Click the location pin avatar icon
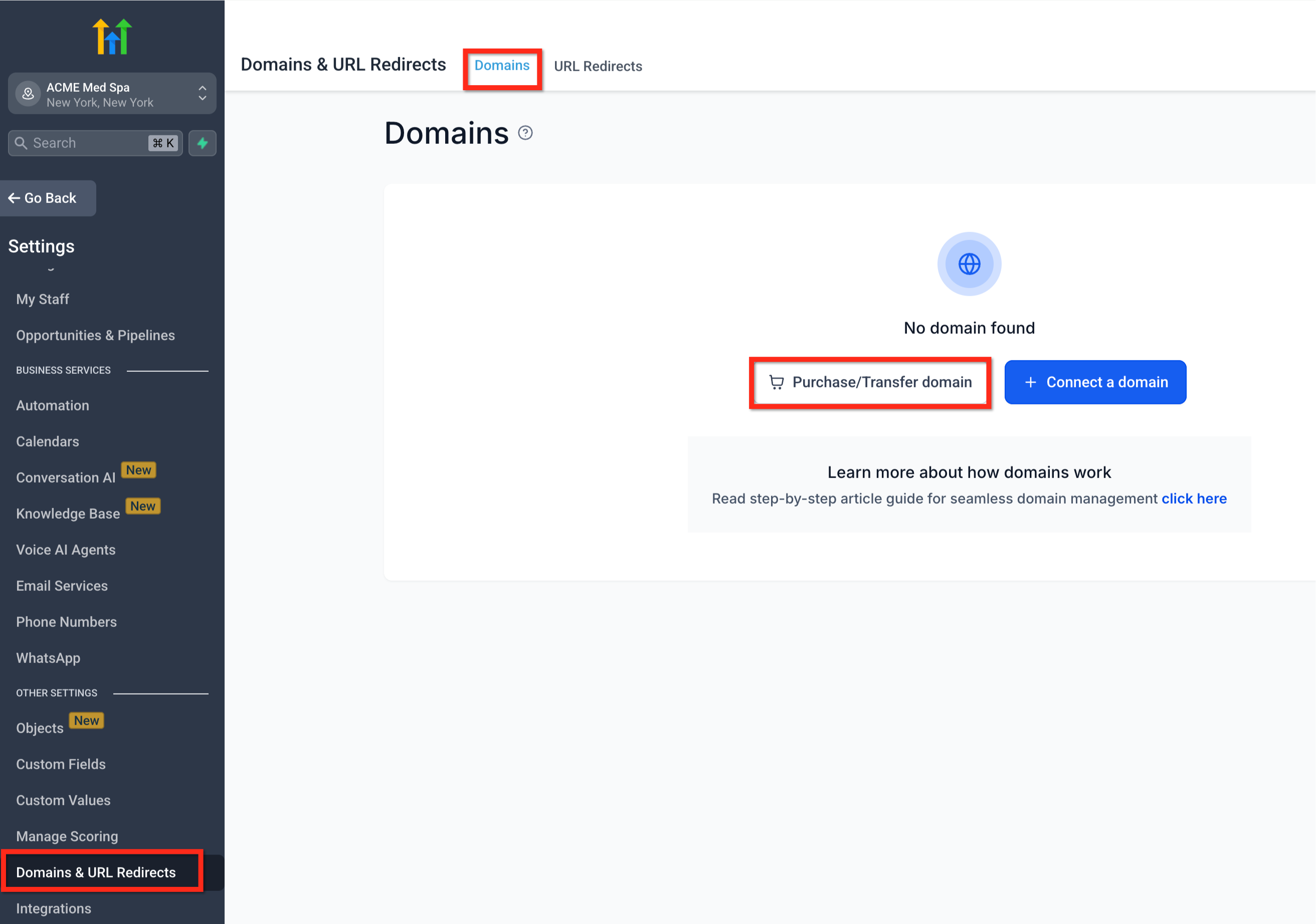This screenshot has width=1316, height=924. click(x=28, y=94)
